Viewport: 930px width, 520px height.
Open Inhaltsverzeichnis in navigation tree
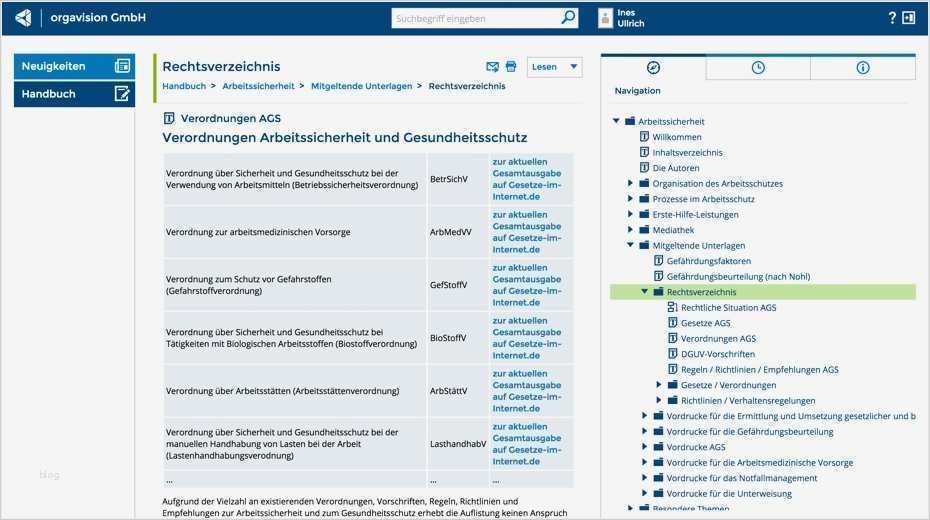click(687, 152)
